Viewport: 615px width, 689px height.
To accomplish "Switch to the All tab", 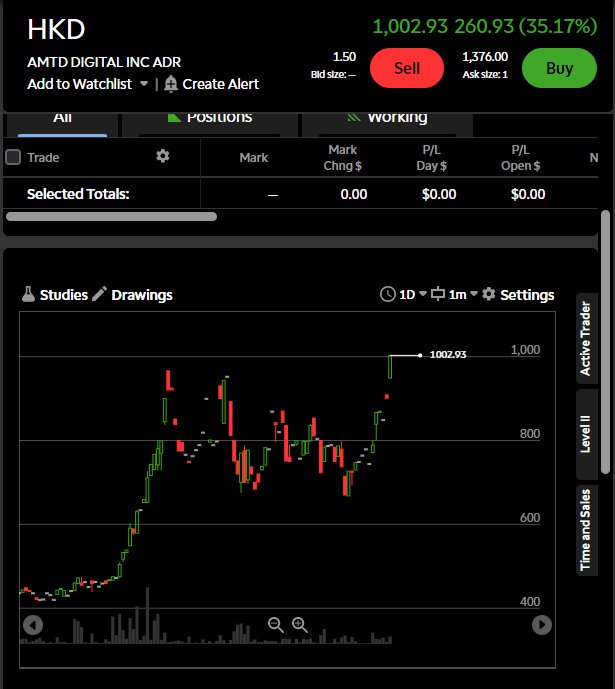I will [62, 123].
